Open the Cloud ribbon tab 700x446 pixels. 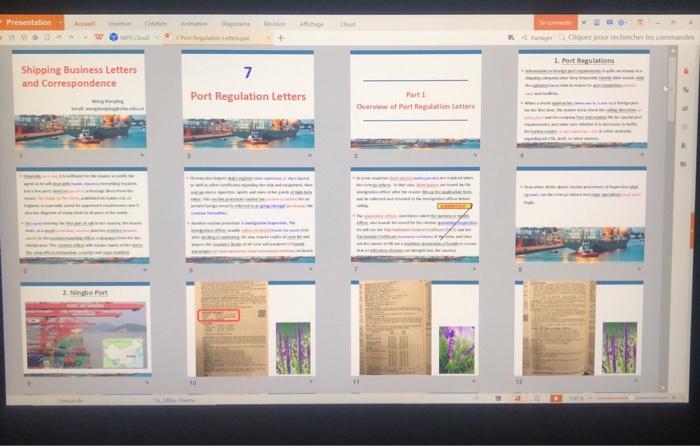pyautogui.click(x=348, y=24)
